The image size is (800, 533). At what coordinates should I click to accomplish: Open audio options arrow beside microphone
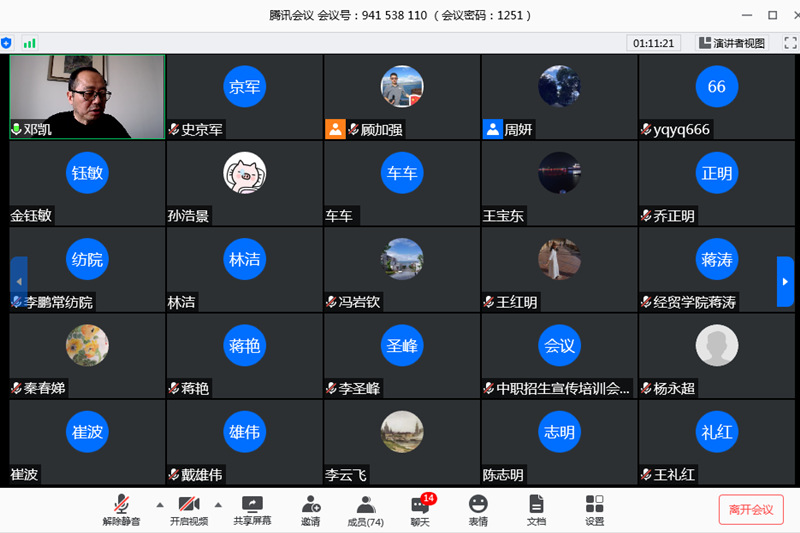coord(160,505)
